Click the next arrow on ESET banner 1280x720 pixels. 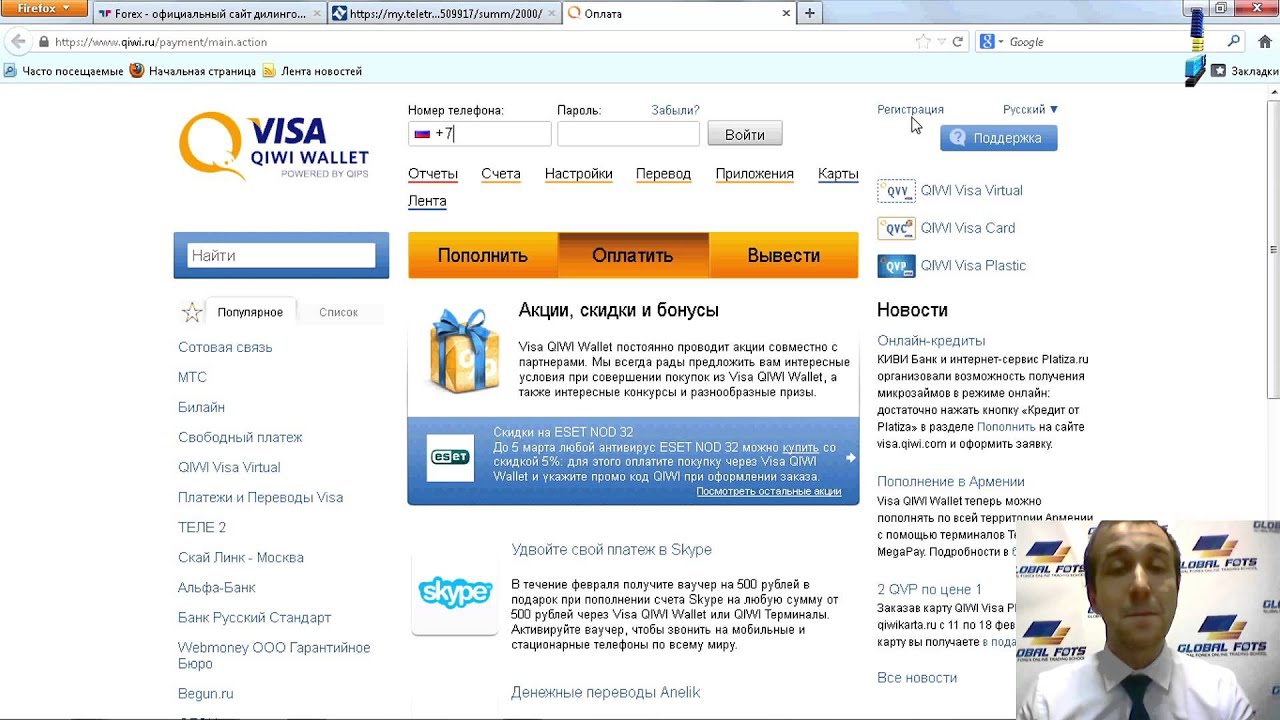point(850,458)
